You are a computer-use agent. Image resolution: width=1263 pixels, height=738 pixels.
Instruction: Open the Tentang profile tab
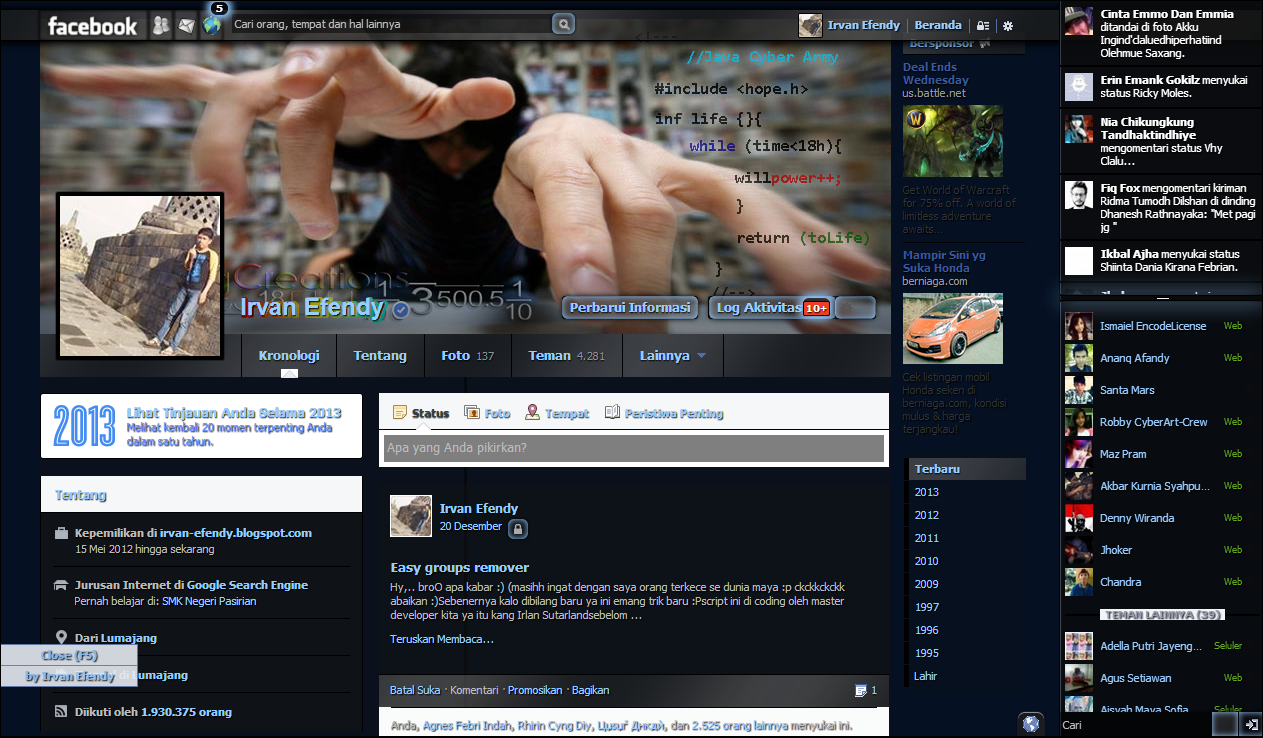click(380, 355)
